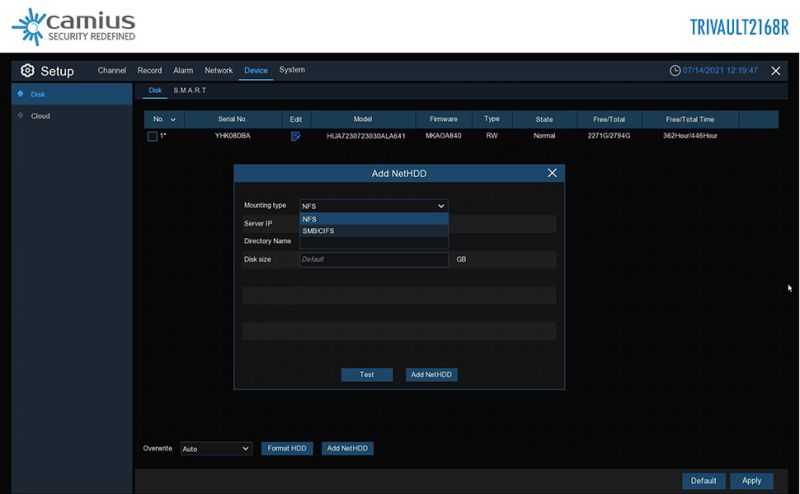Click the Setup gear icon
The width and height of the screenshot is (800, 494).
point(27,71)
